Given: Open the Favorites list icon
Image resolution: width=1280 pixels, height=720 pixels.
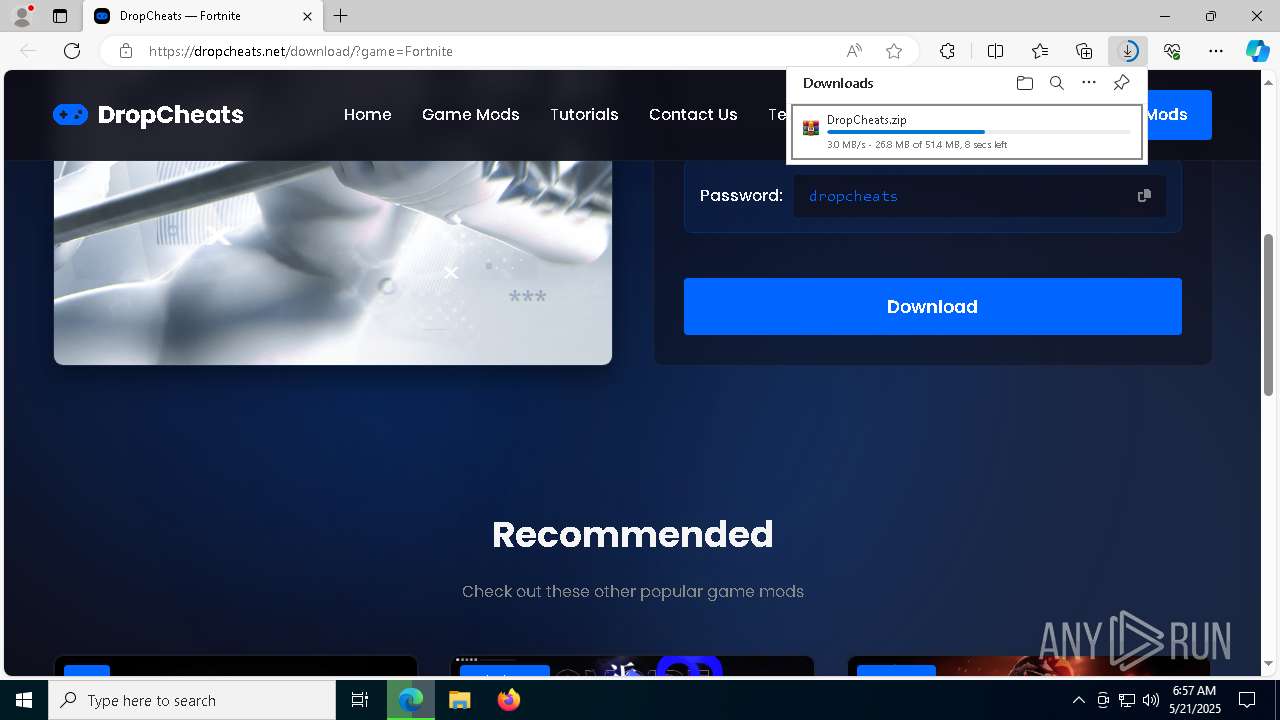Looking at the screenshot, I should (1040, 51).
